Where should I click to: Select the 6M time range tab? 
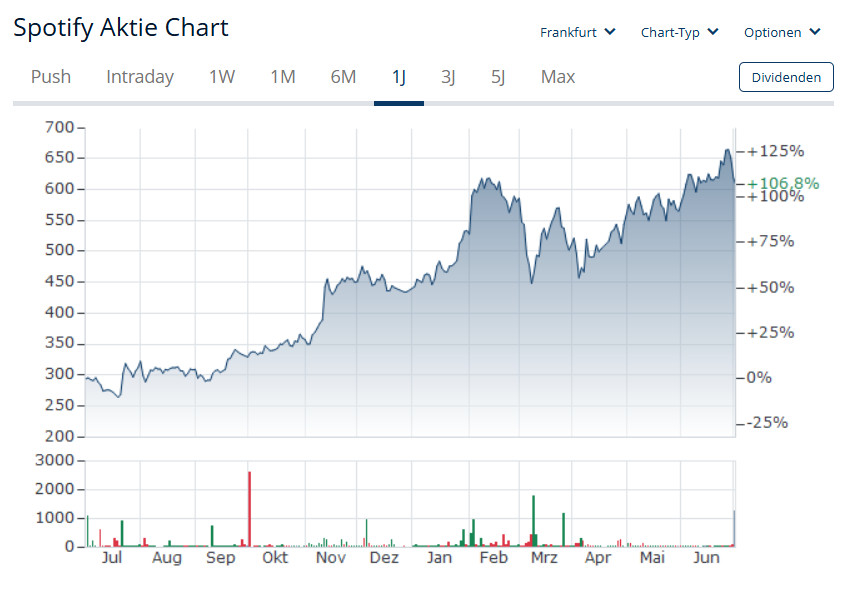click(343, 77)
